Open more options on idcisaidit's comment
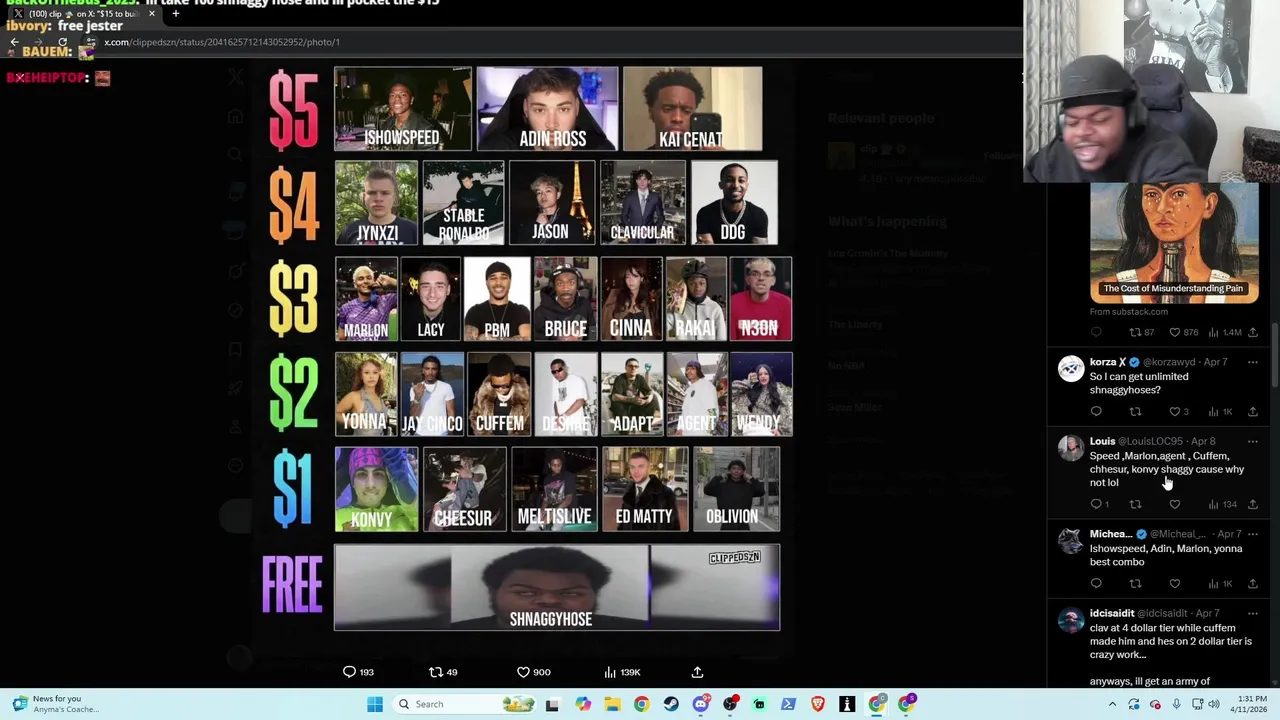The height and width of the screenshot is (720, 1280). (x=1252, y=613)
